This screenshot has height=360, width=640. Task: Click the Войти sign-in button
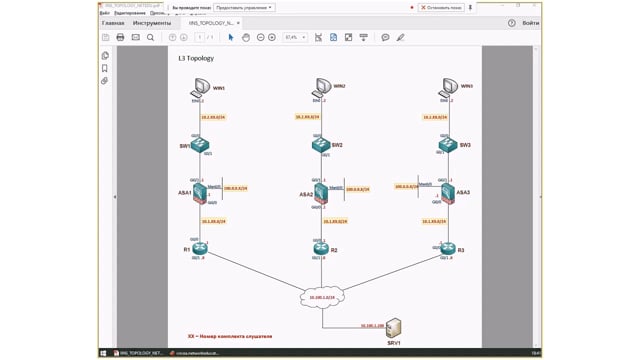(531, 23)
